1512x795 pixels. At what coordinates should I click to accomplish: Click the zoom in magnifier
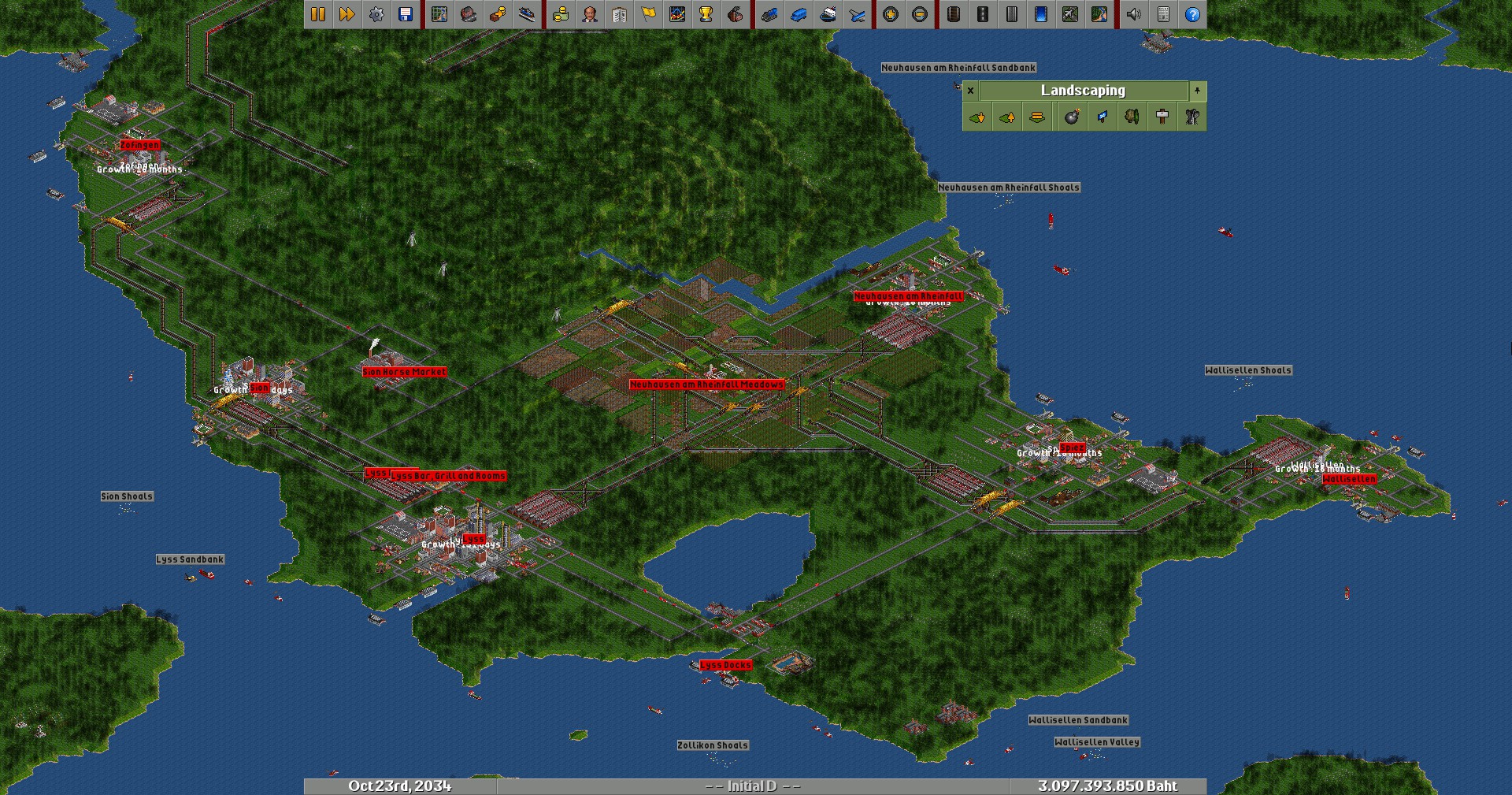(x=891, y=14)
